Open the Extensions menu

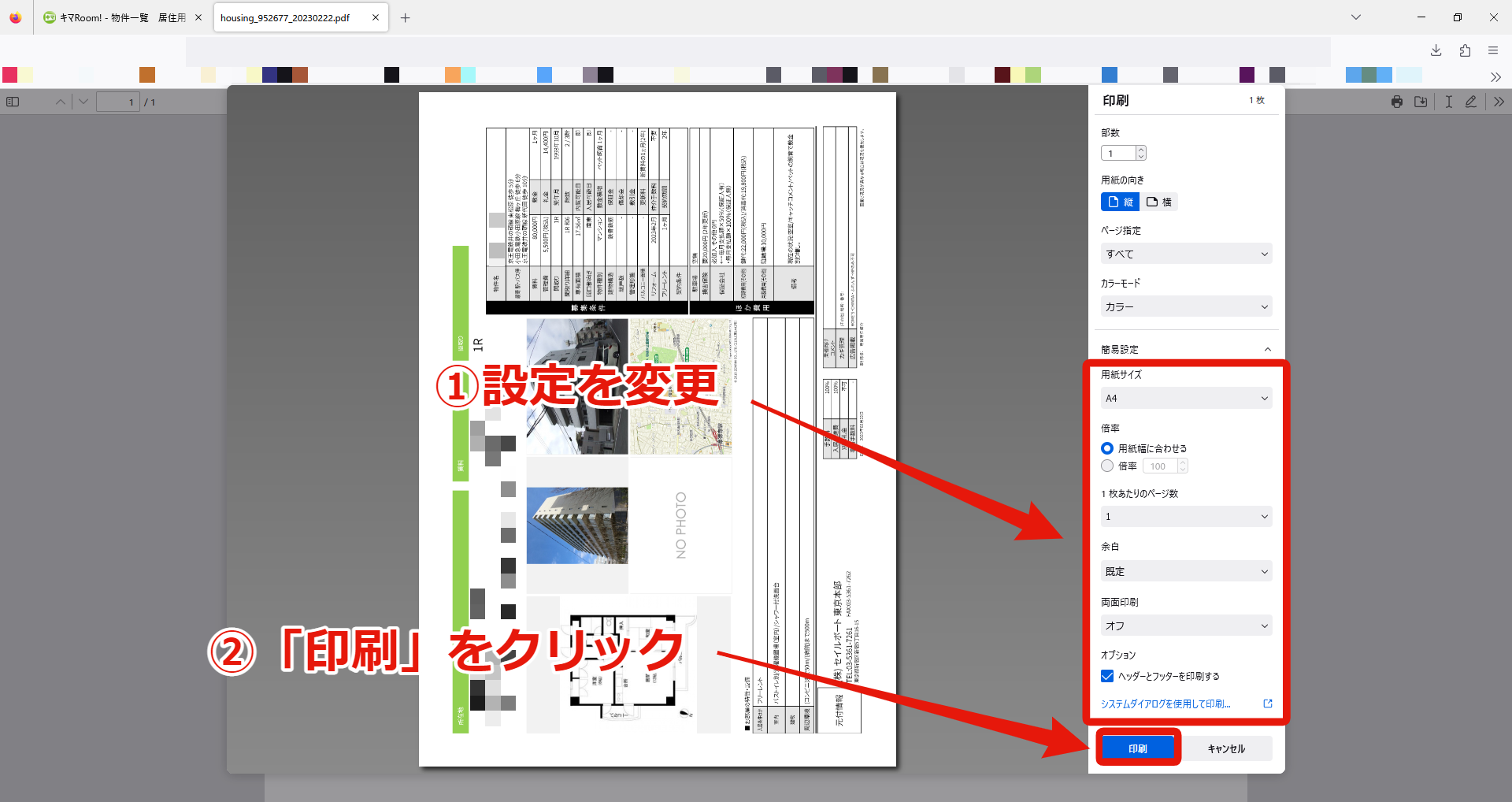1465,50
